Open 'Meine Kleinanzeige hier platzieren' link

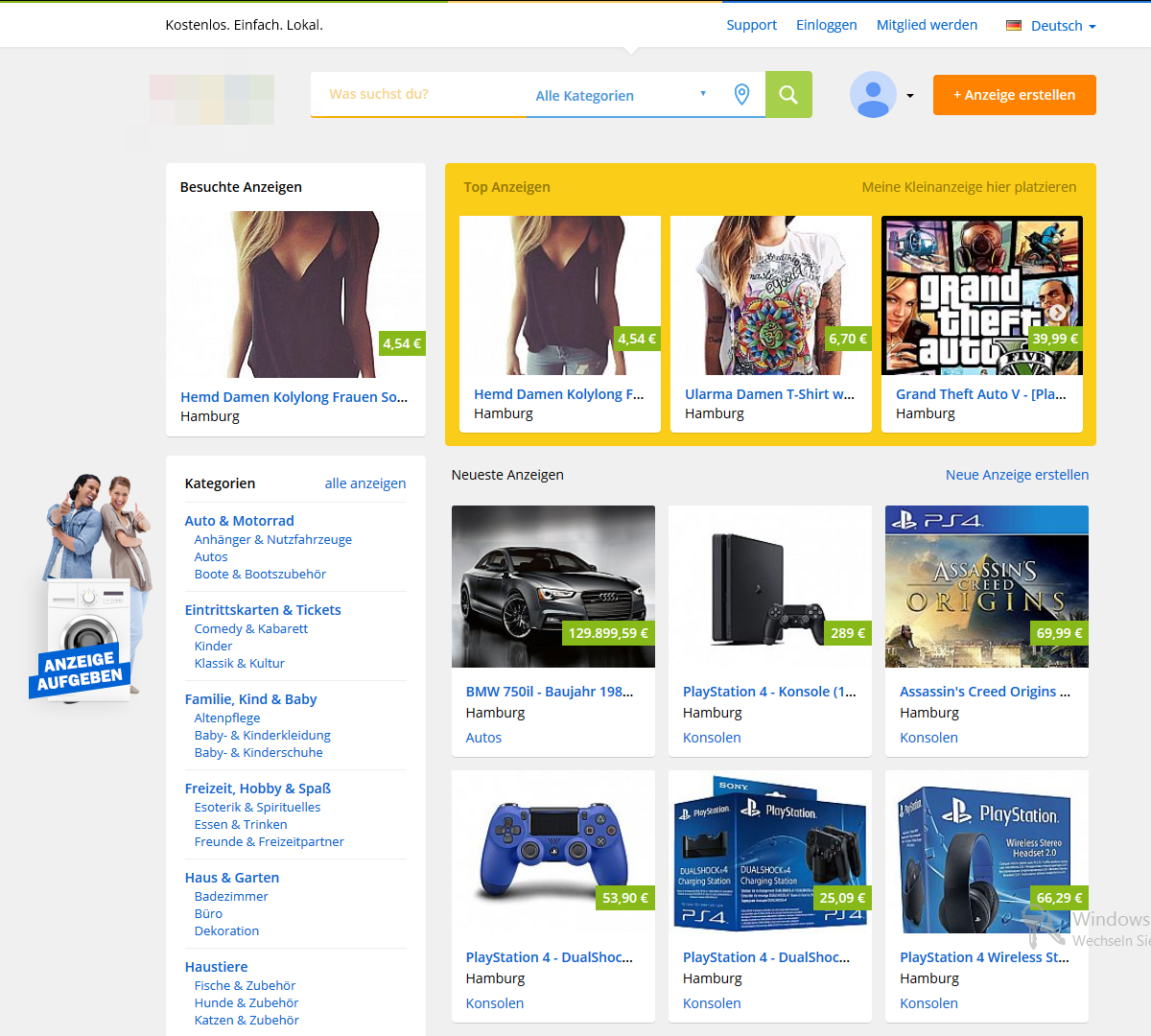[969, 187]
